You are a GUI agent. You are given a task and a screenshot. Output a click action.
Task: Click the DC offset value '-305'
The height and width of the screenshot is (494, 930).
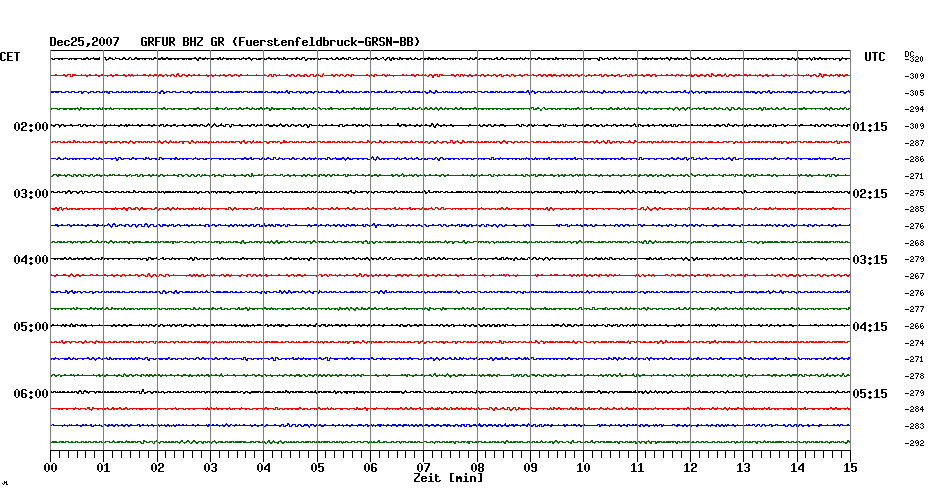(x=914, y=93)
